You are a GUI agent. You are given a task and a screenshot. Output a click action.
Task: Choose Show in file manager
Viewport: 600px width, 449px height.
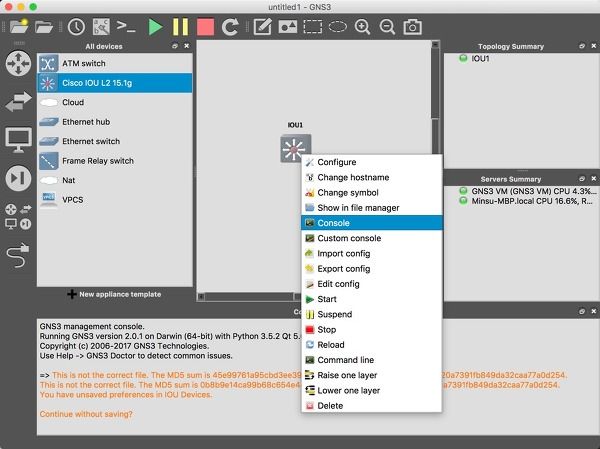tap(372, 208)
